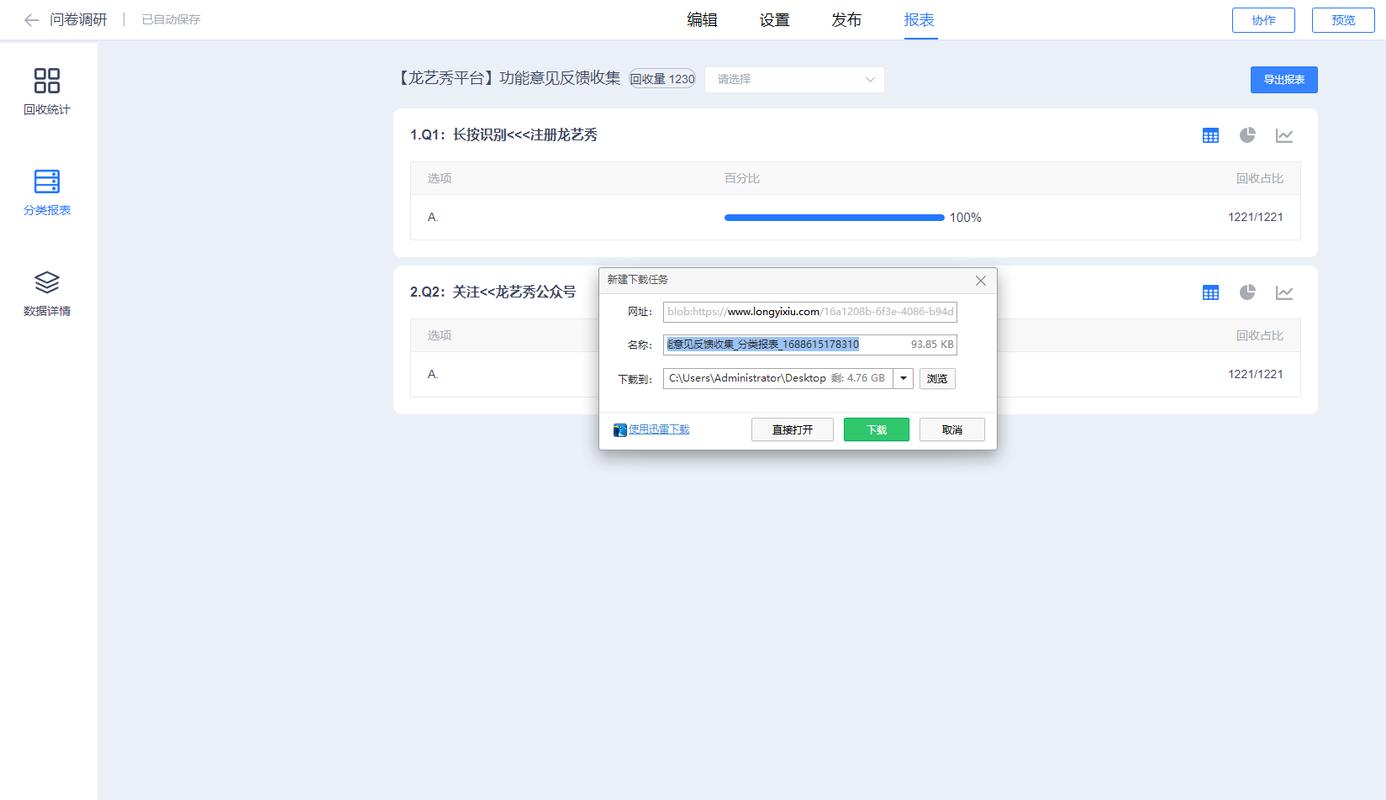This screenshot has width=1386, height=800.
Task: Click the 直接打开 button
Action: (792, 430)
